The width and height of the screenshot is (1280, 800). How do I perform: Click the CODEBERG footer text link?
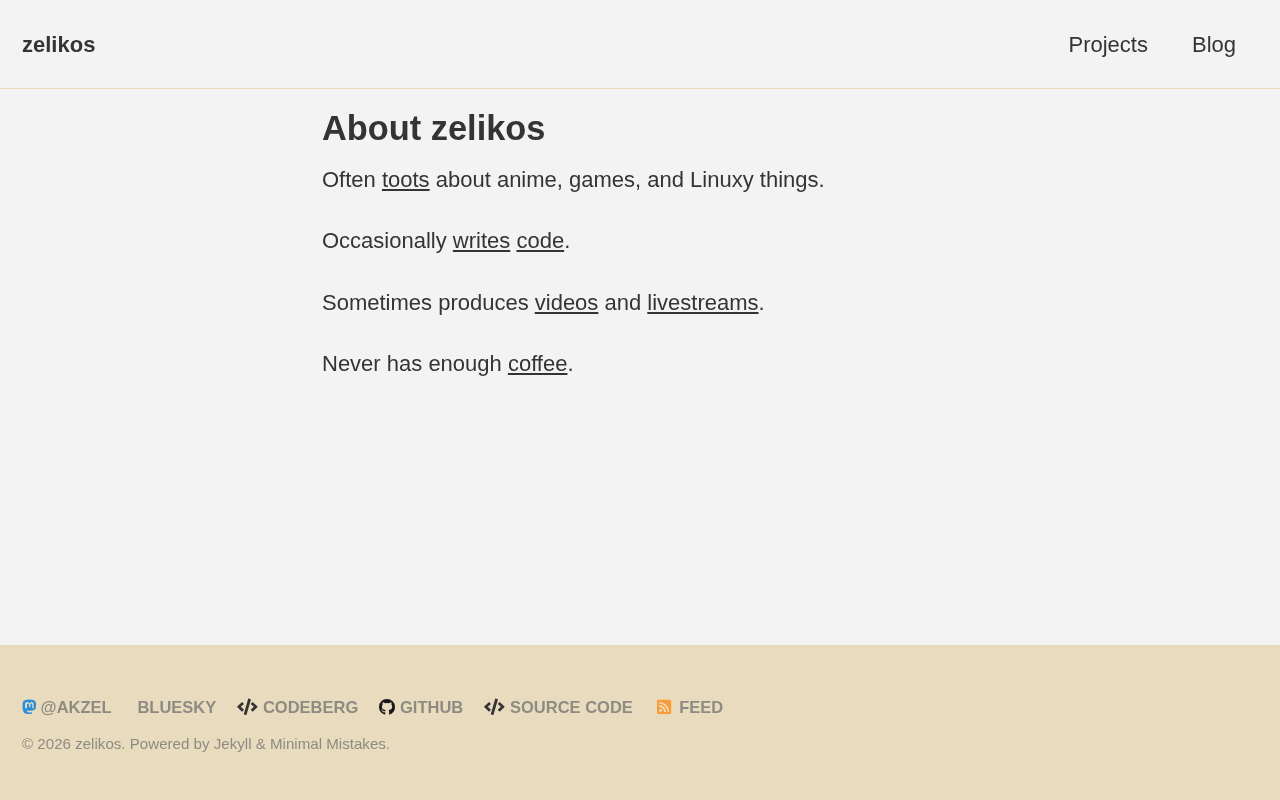[x=310, y=708]
